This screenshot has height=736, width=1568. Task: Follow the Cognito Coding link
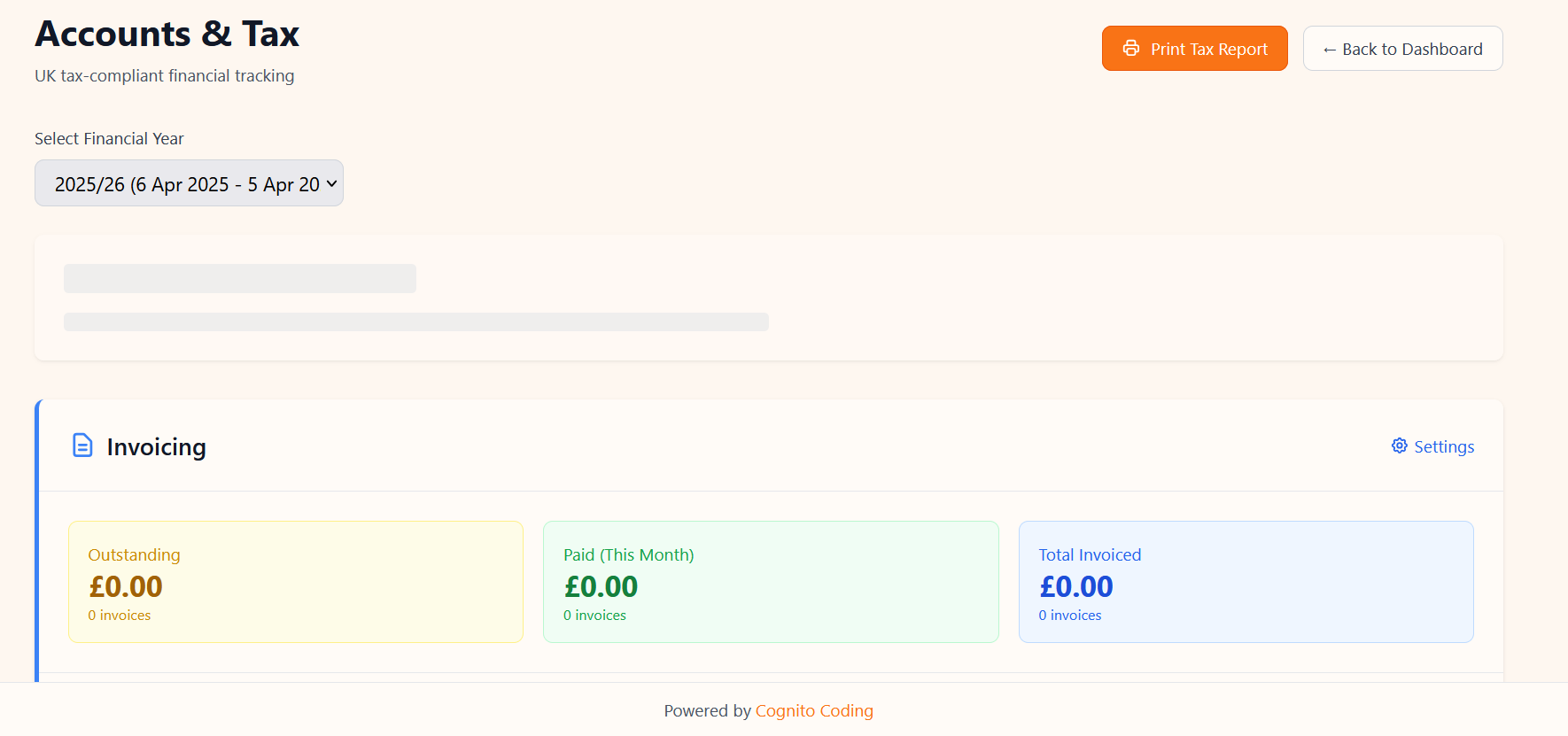pos(814,710)
